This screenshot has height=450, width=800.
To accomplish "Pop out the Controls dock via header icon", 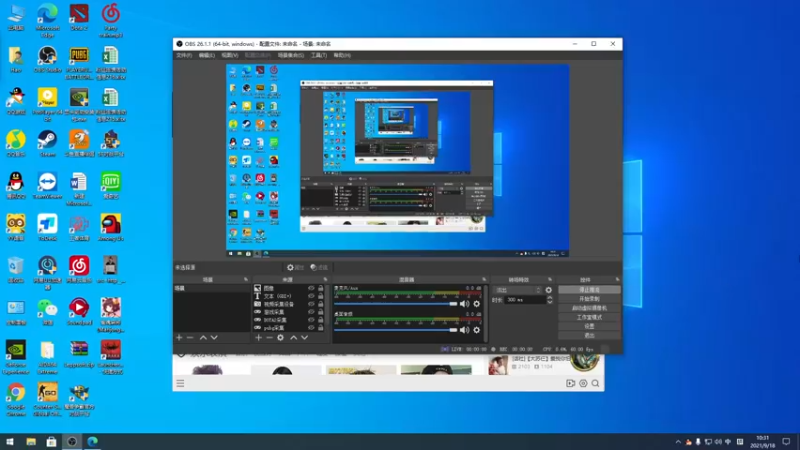I will [617, 280].
